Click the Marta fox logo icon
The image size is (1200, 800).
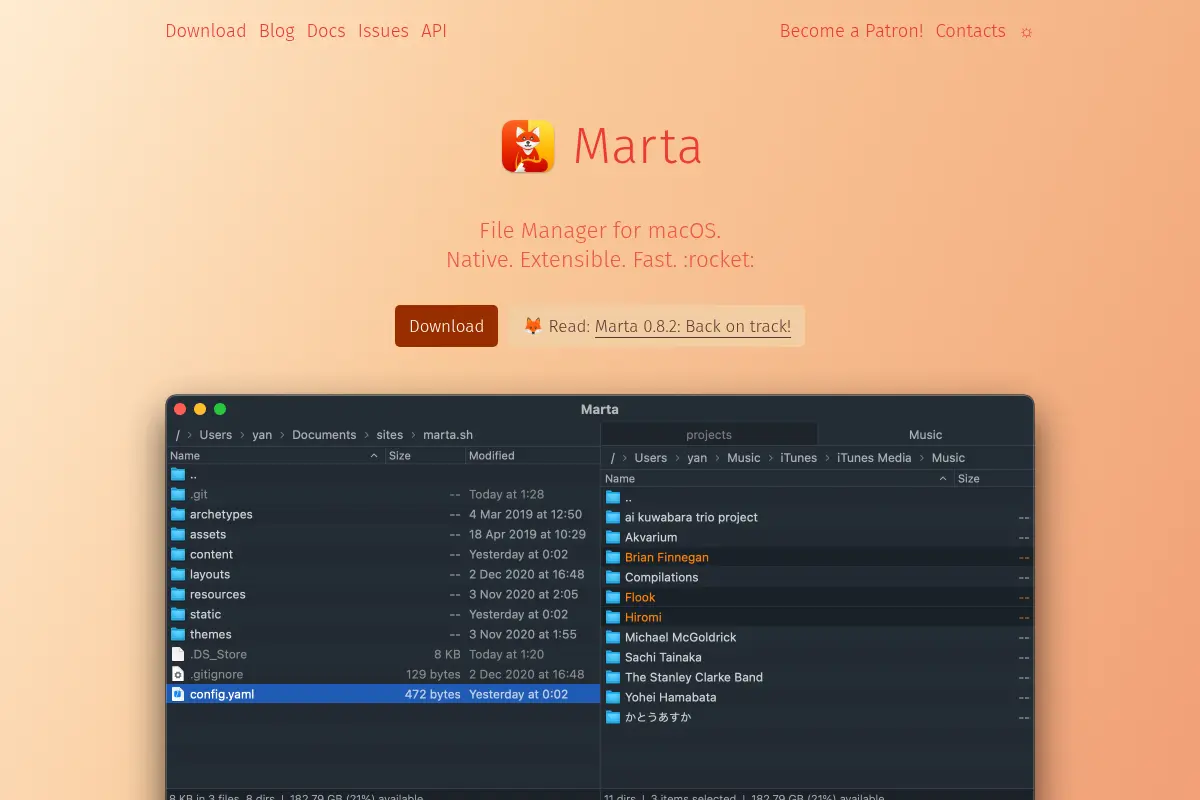point(528,146)
